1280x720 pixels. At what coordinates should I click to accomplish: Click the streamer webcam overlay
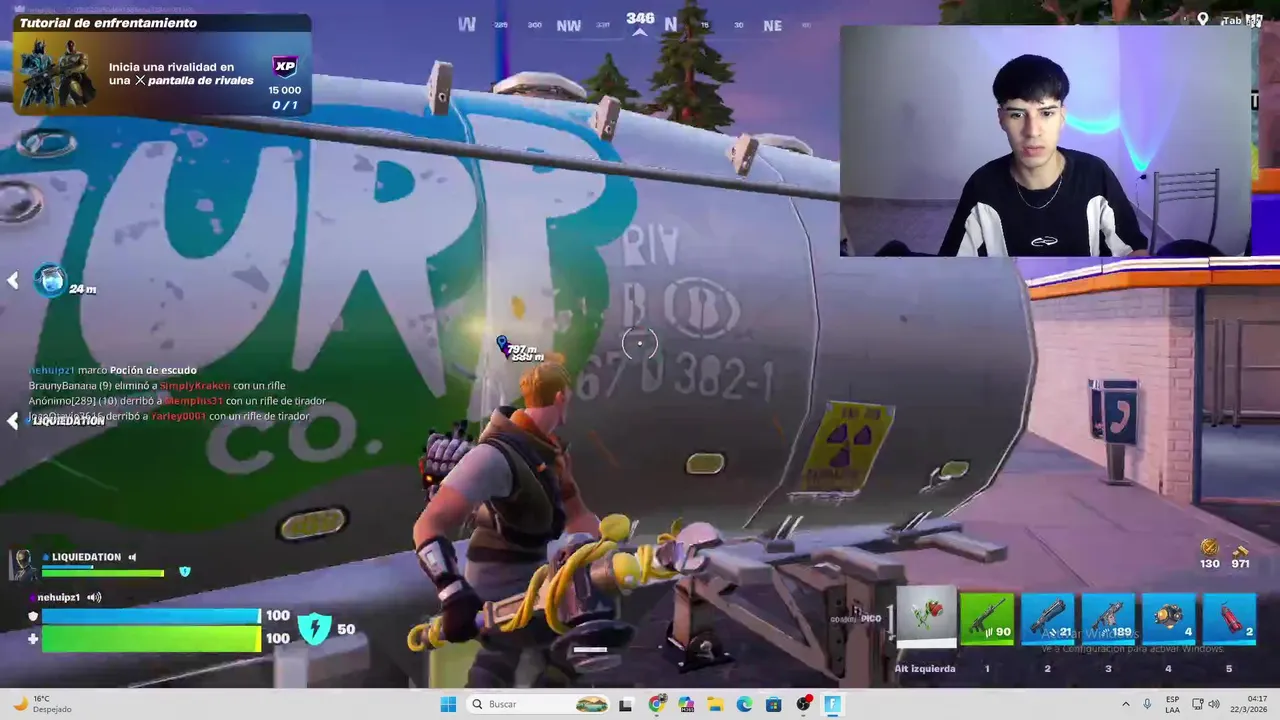pyautogui.click(x=1045, y=141)
